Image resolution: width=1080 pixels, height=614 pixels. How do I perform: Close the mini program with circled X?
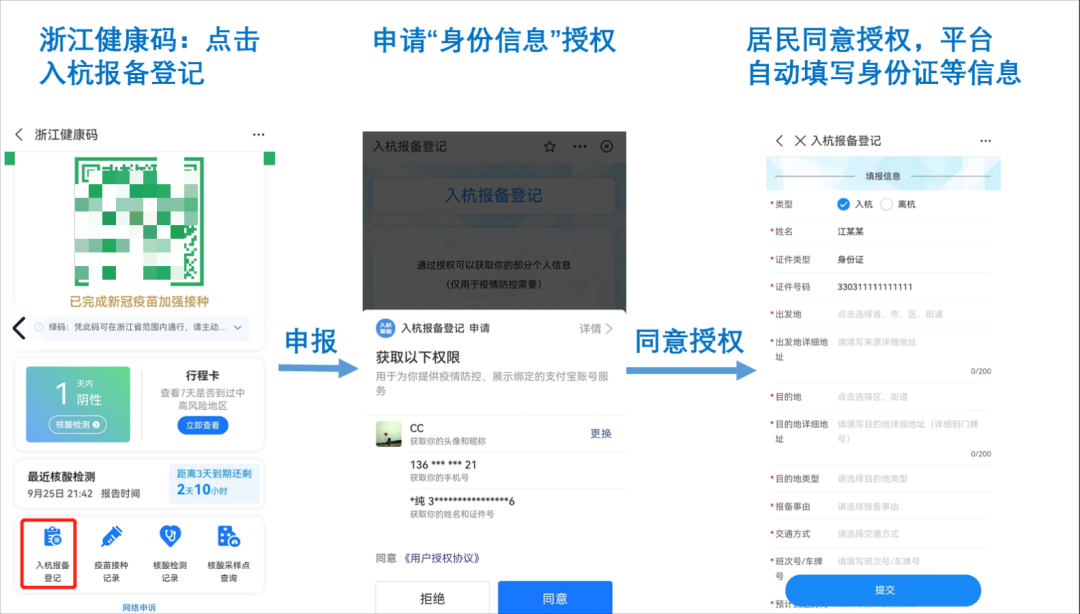click(x=606, y=146)
